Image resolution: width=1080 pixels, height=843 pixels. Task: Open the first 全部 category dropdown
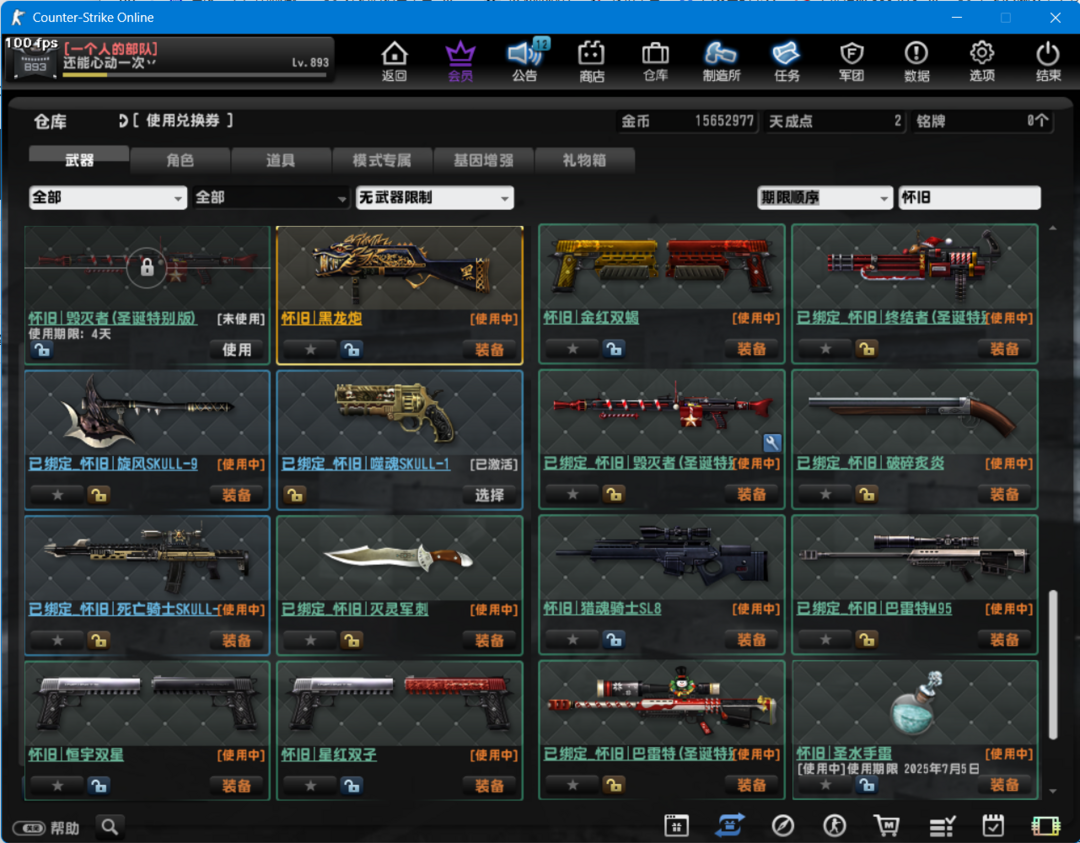(x=108, y=198)
